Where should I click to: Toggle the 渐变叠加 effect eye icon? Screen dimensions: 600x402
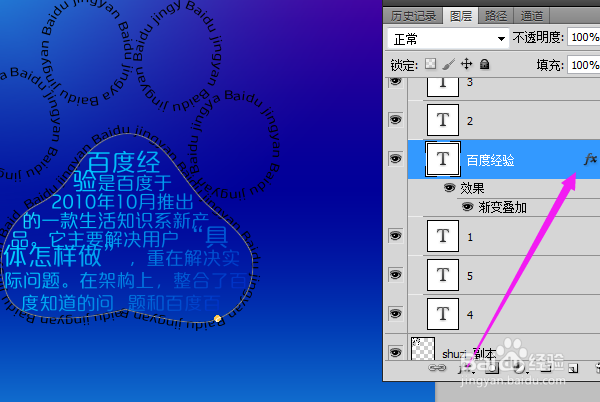467,207
